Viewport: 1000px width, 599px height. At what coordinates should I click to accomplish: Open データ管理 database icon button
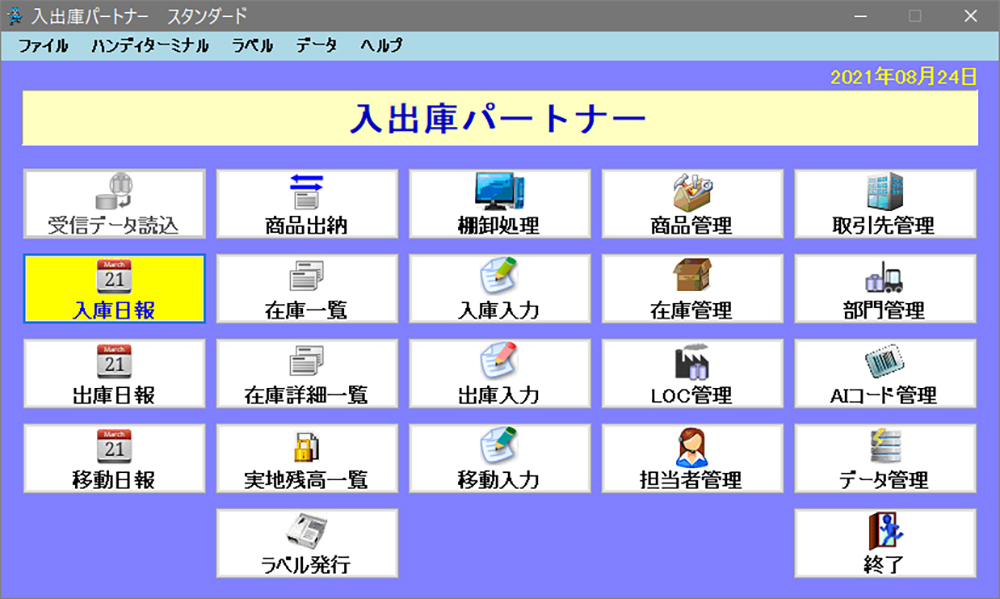pyautogui.click(x=885, y=459)
